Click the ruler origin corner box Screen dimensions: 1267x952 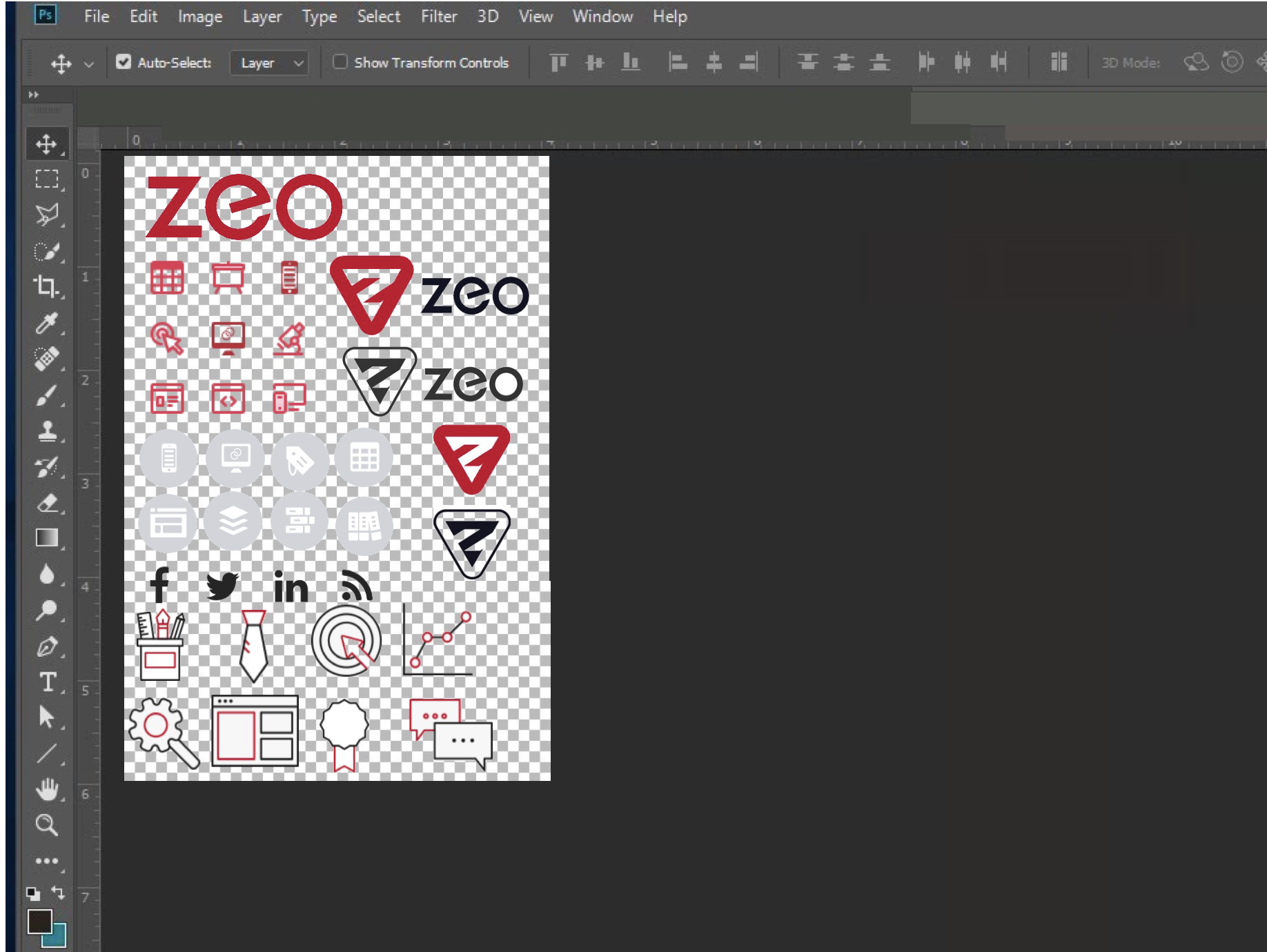[88, 139]
